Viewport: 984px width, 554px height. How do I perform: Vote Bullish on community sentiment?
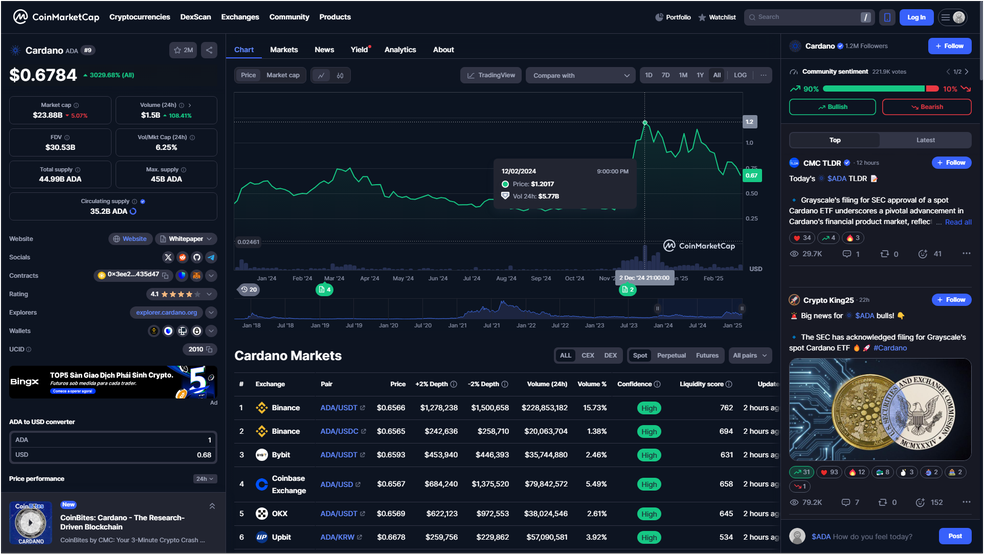tap(832, 107)
